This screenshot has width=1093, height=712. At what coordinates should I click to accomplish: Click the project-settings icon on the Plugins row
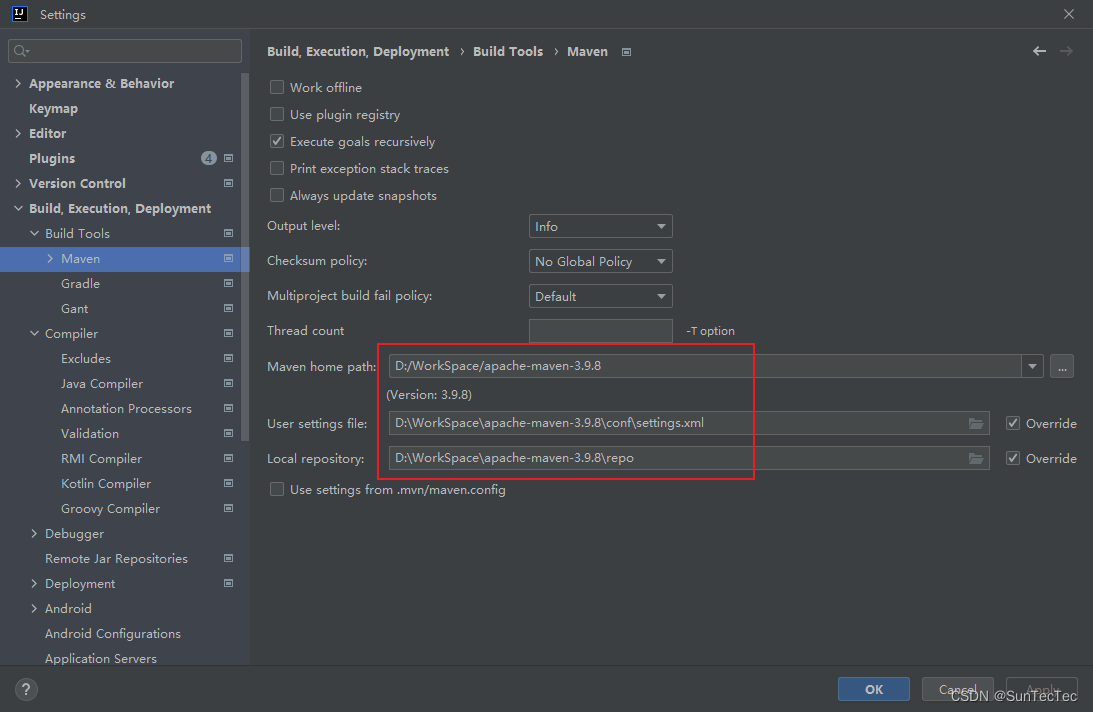pyautogui.click(x=228, y=158)
